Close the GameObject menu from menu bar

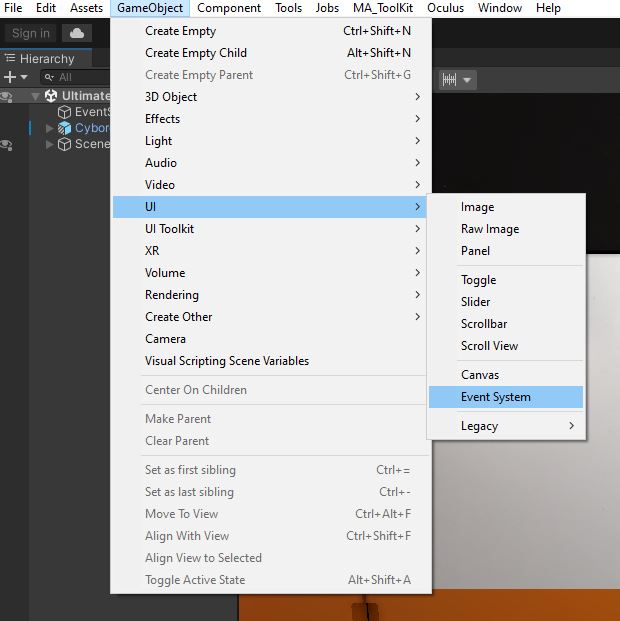coord(150,8)
